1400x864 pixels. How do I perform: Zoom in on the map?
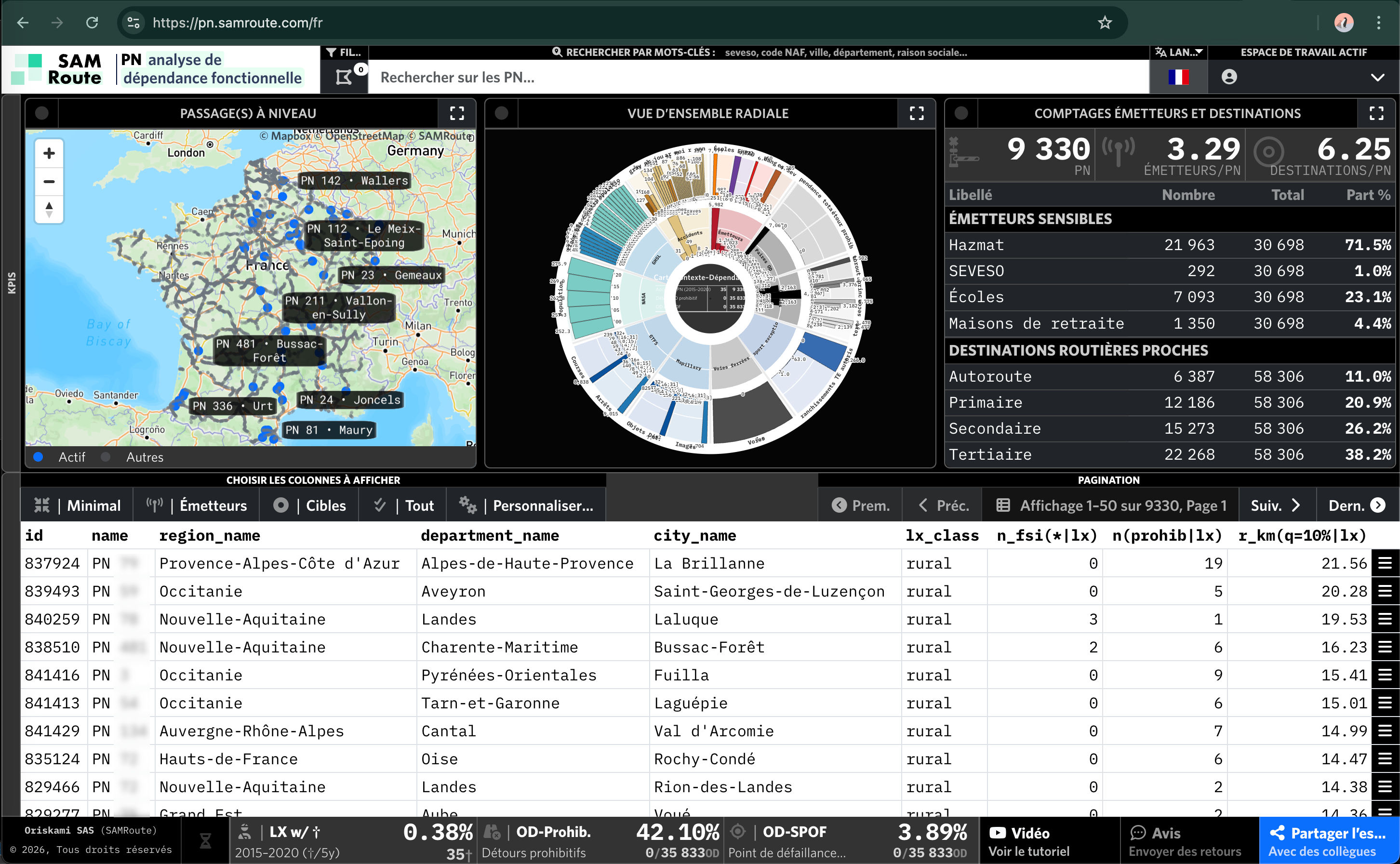pos(49,153)
